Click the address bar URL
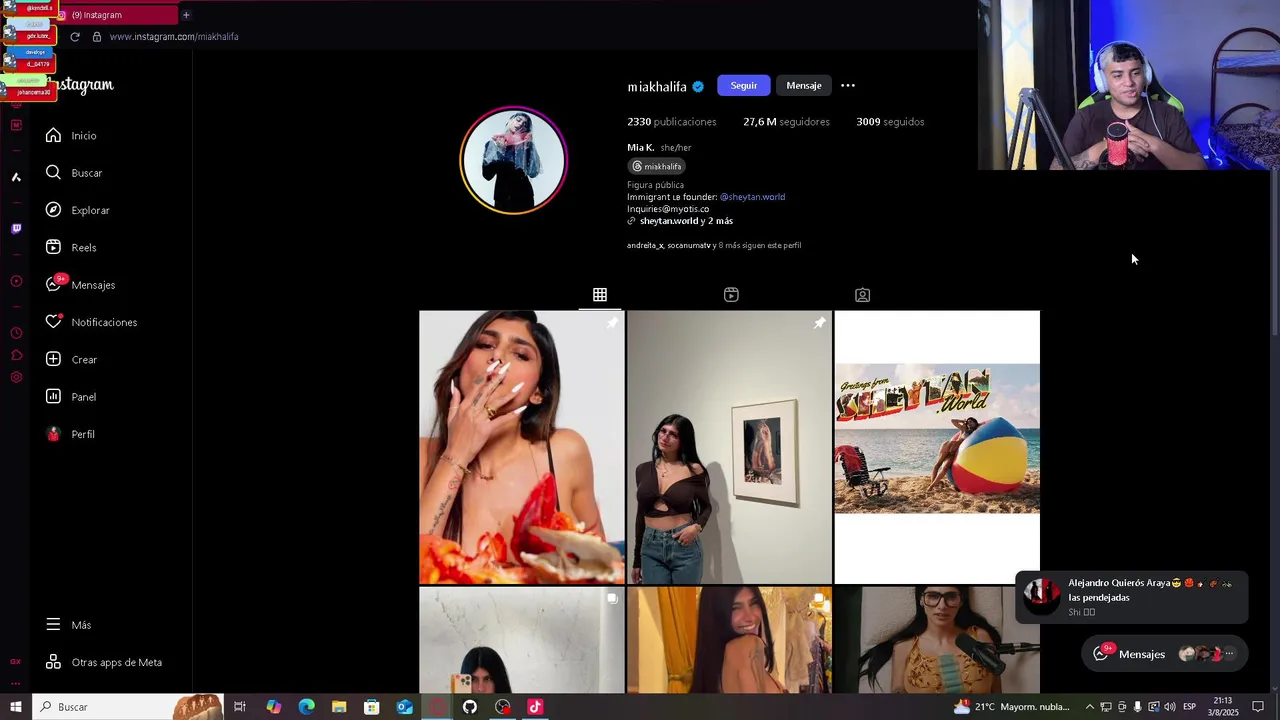The width and height of the screenshot is (1280, 720). tap(174, 37)
